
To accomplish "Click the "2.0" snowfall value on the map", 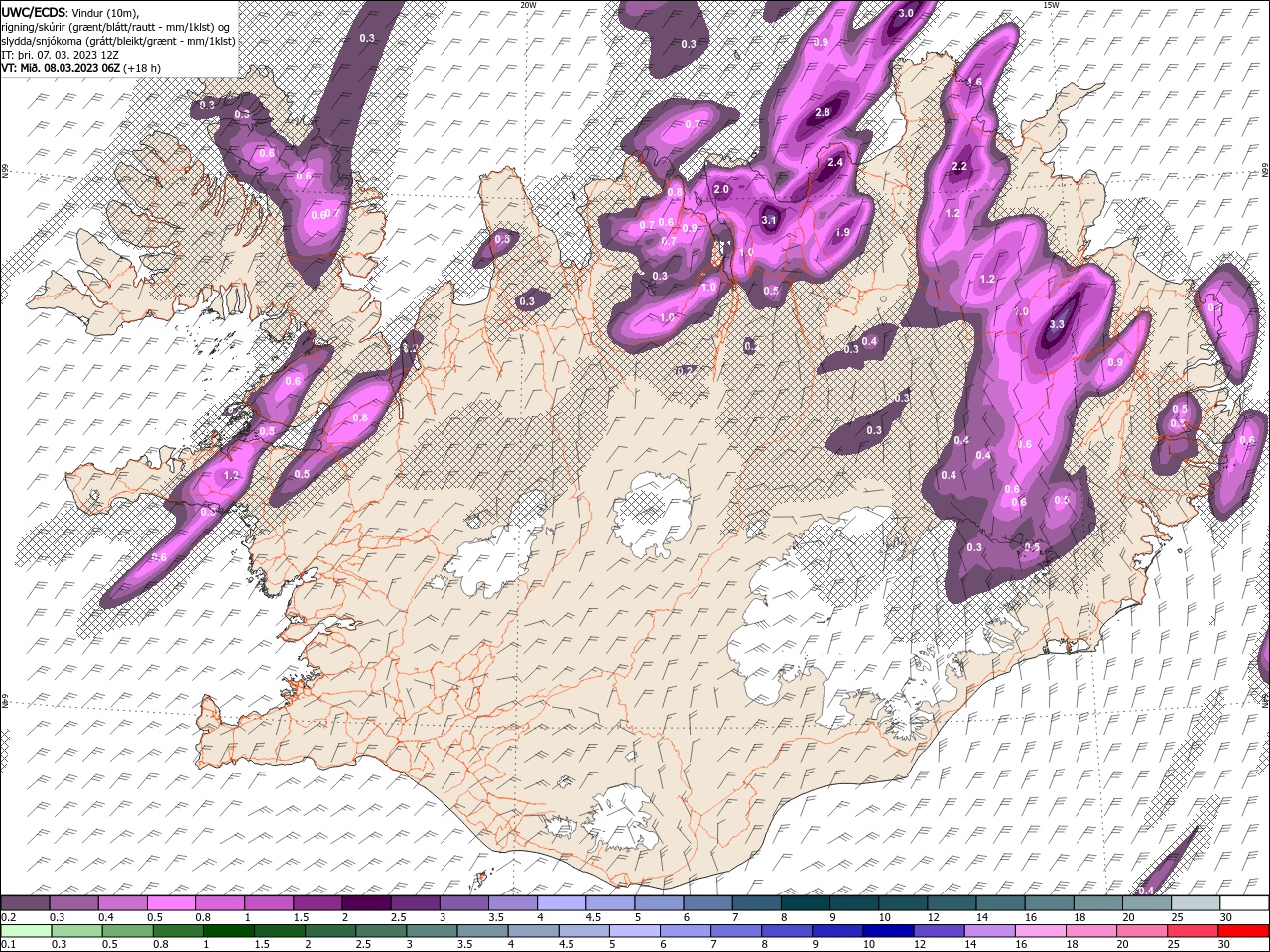I will (x=721, y=189).
